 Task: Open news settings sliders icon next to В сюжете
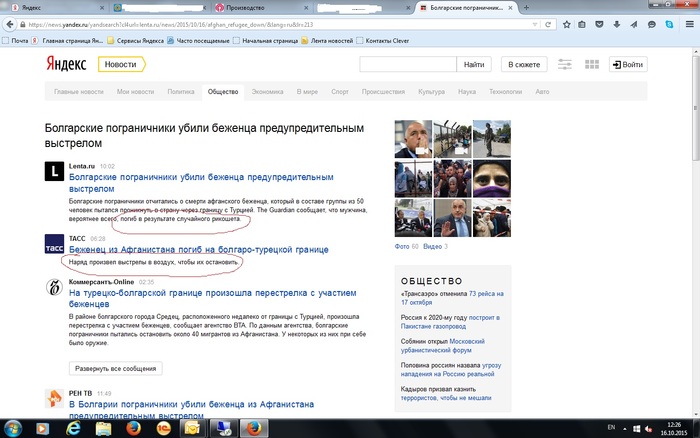coord(565,65)
